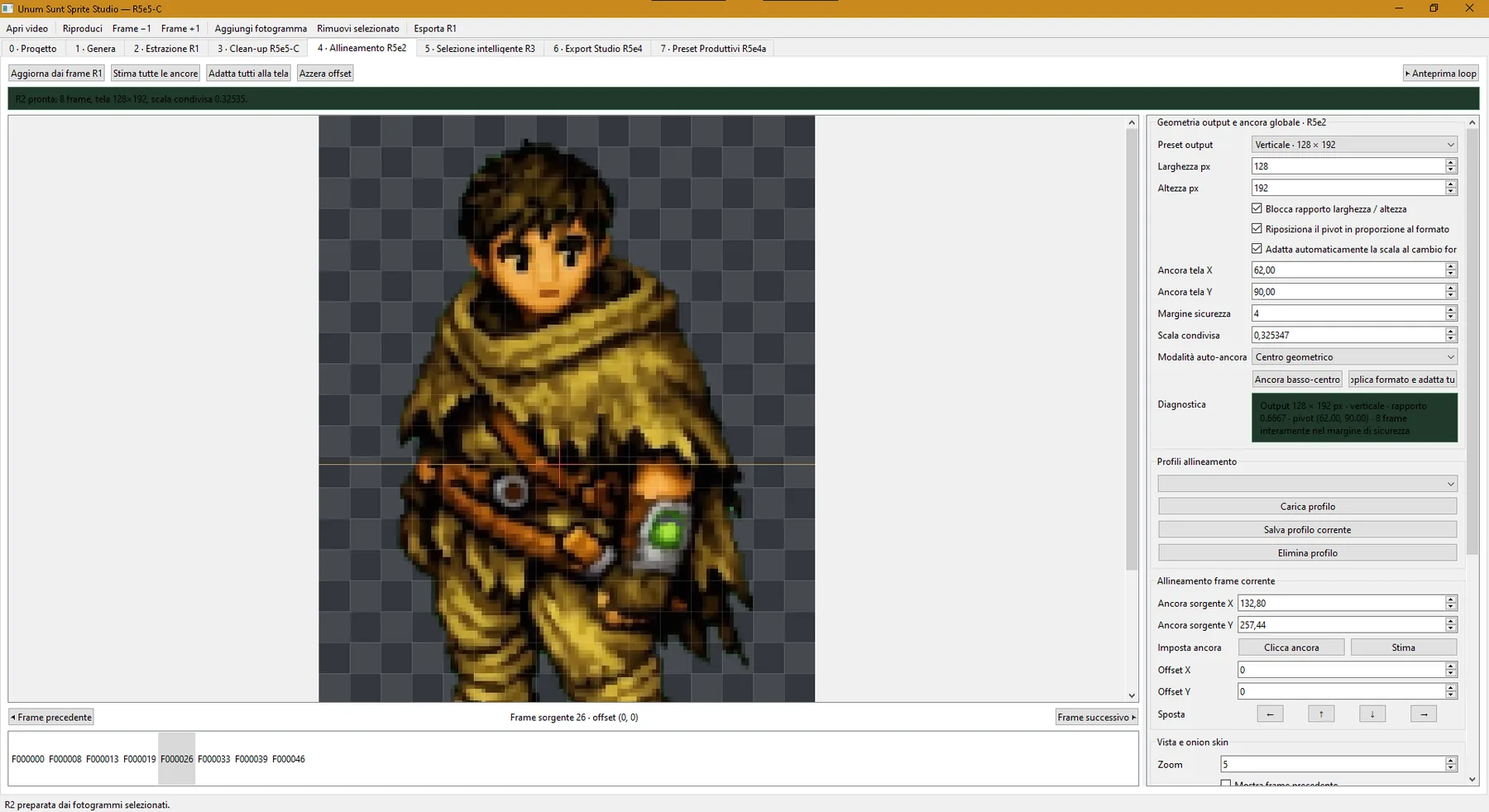Click the Stima button next to Imposta ancora

1404,647
